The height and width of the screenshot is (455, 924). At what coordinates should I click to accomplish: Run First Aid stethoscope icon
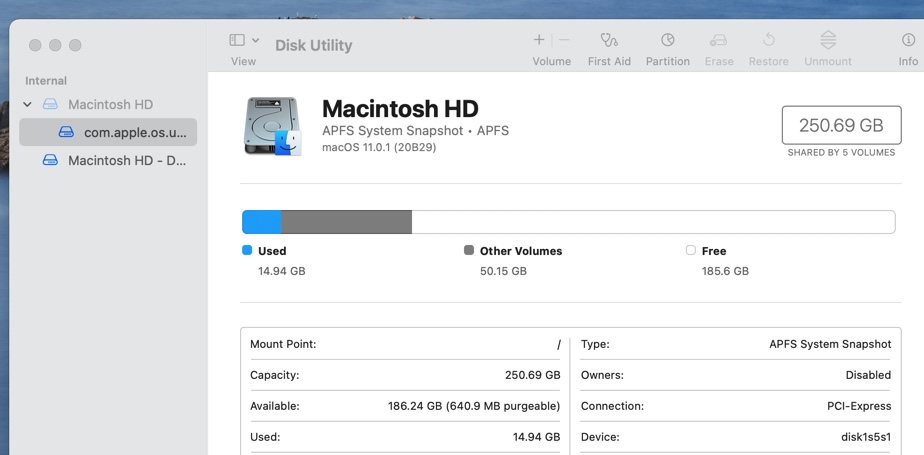(x=609, y=39)
